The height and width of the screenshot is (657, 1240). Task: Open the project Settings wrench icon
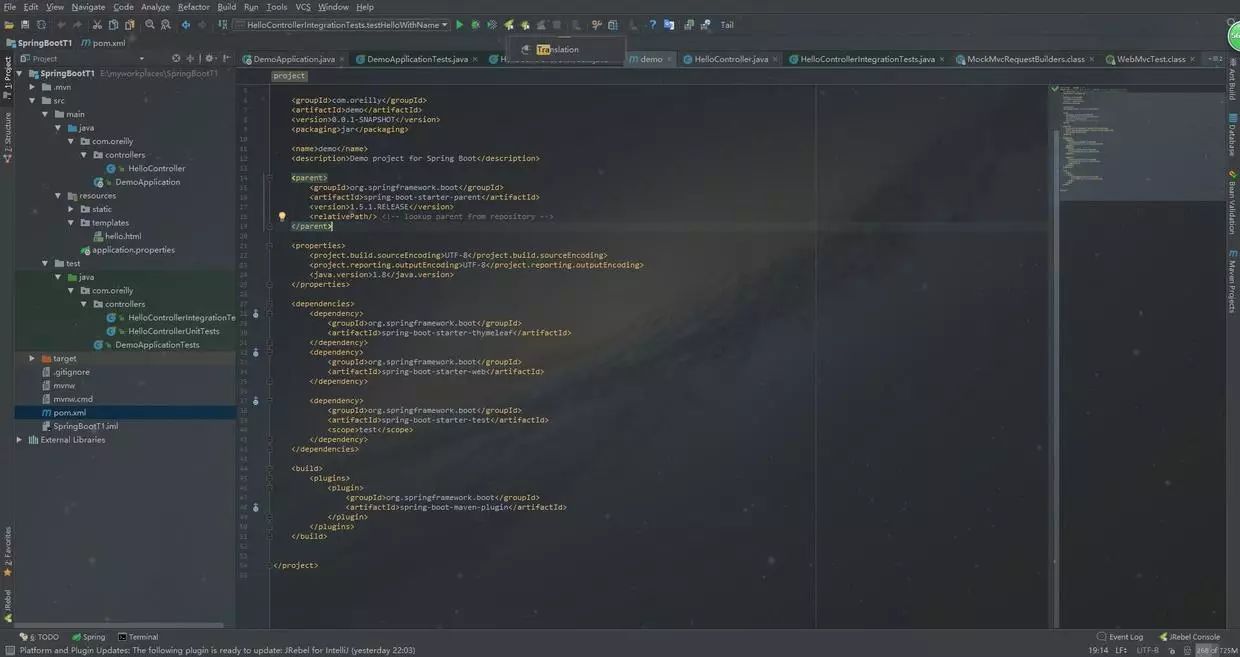[596, 25]
